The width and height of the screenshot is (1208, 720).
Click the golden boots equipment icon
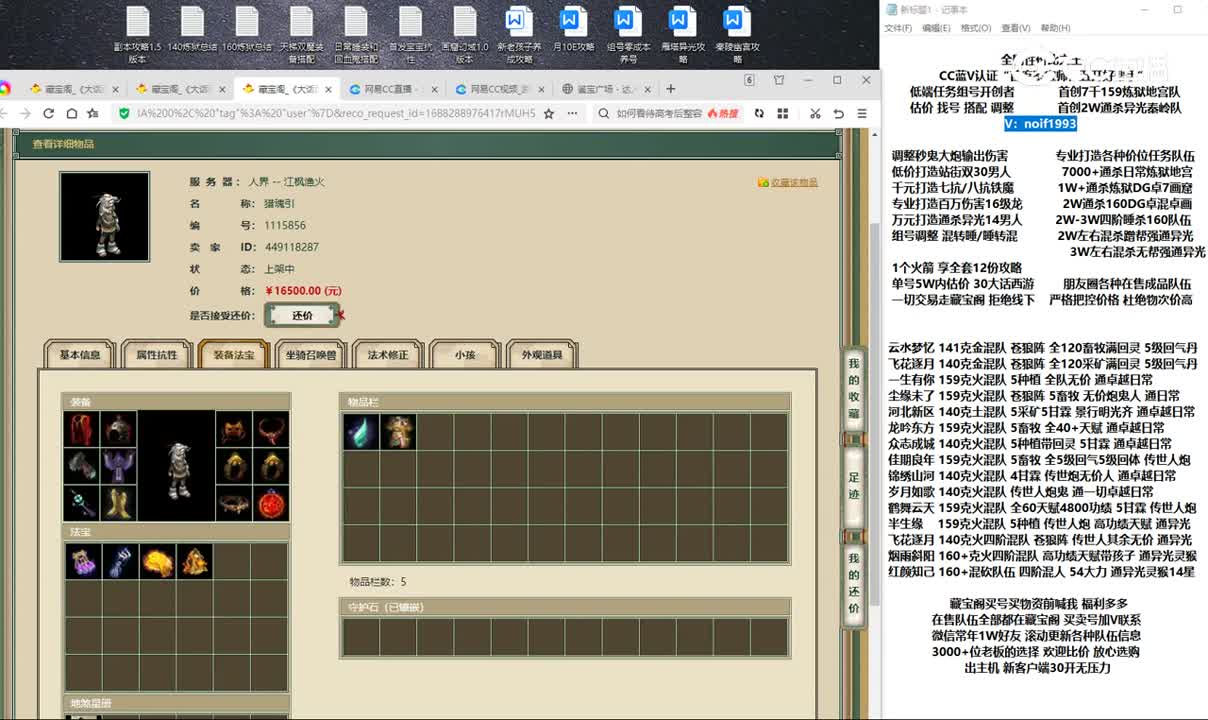(x=119, y=504)
